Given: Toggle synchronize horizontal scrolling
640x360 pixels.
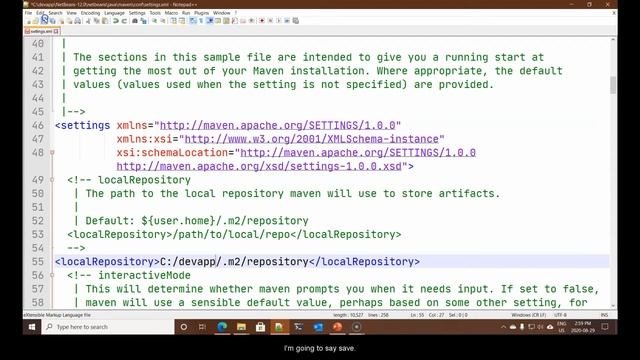Looking at the screenshot, I should click(x=182, y=20).
